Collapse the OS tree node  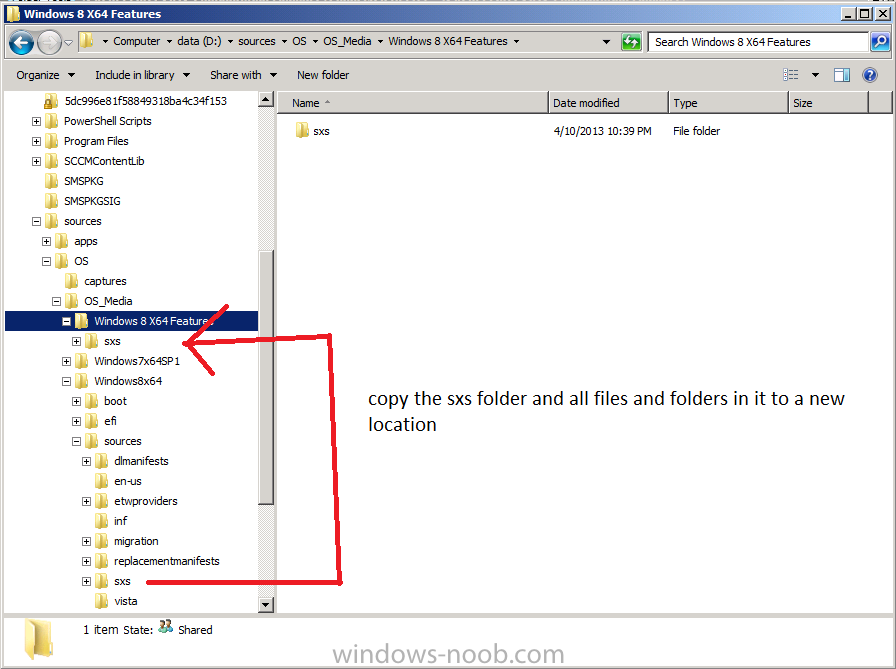(x=47, y=261)
